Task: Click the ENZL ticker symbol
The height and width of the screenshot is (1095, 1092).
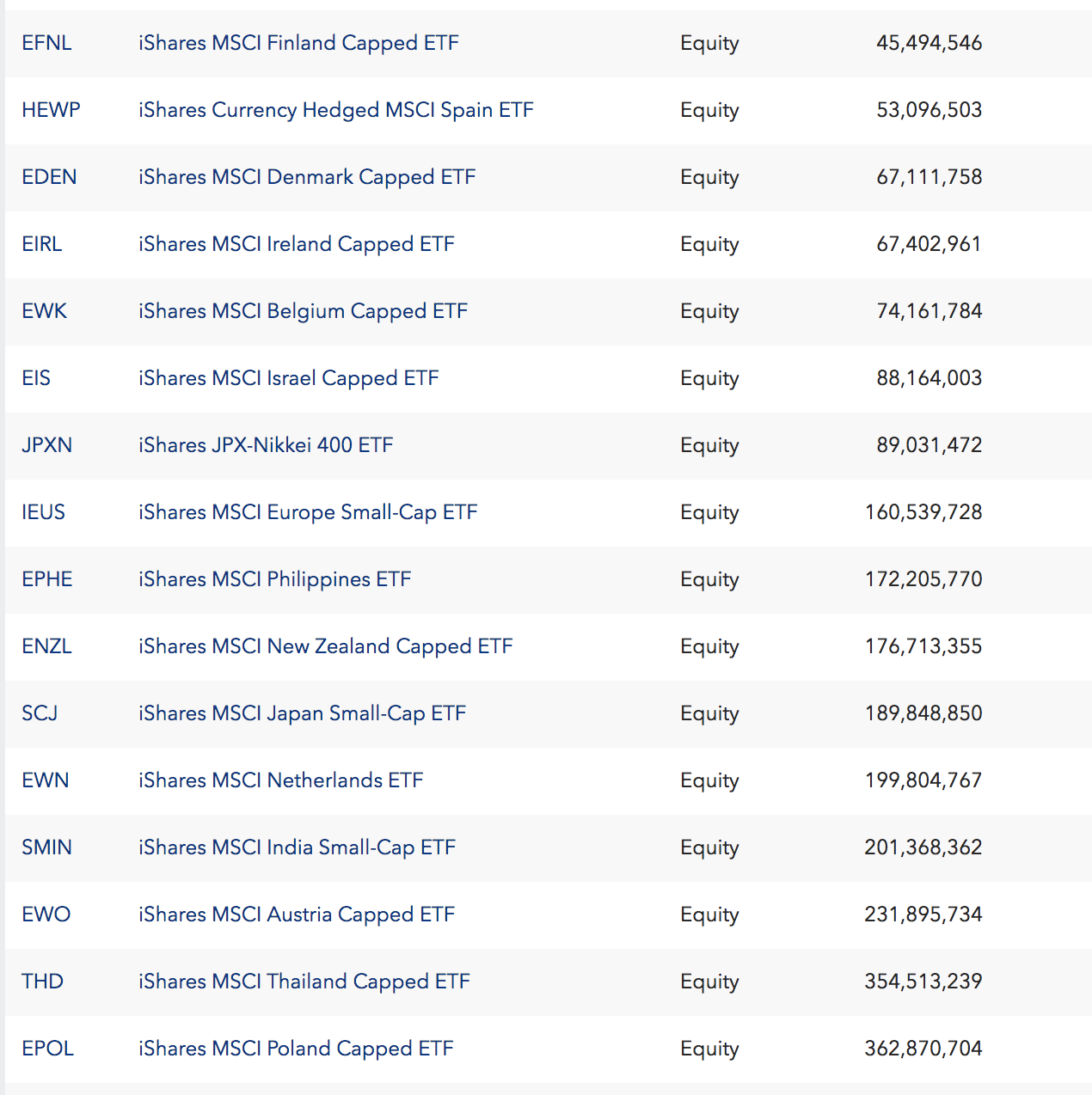Action: tap(46, 646)
